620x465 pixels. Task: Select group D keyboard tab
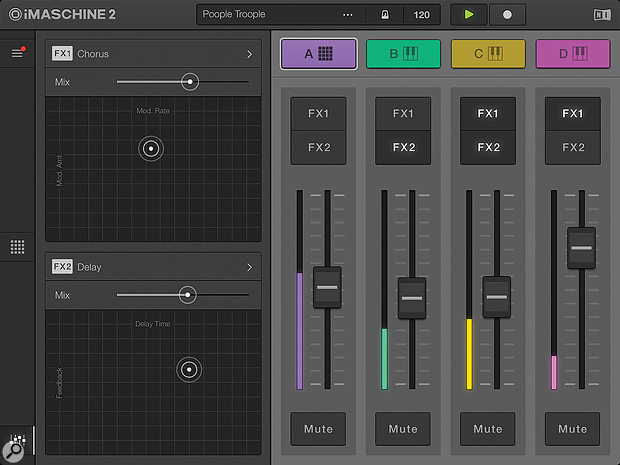pyautogui.click(x=573, y=54)
